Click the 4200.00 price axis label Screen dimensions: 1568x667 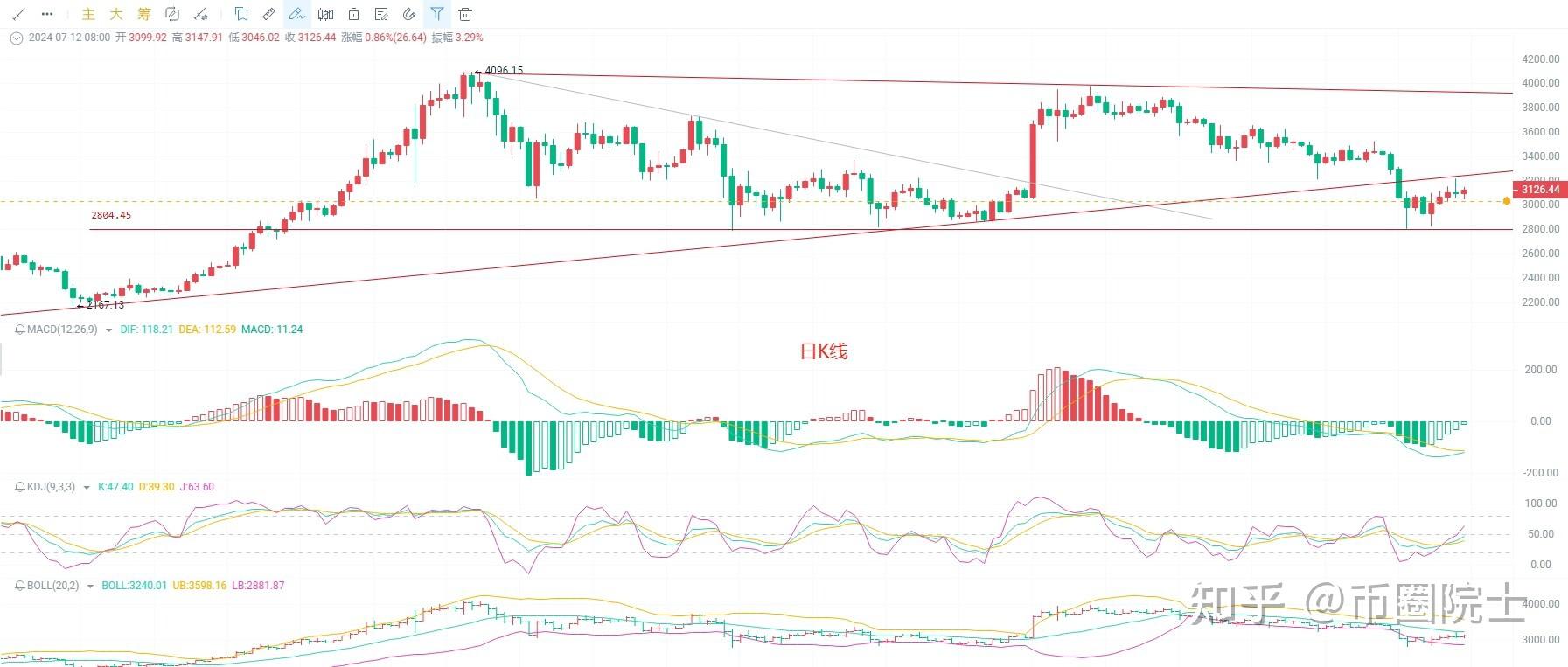point(1541,59)
